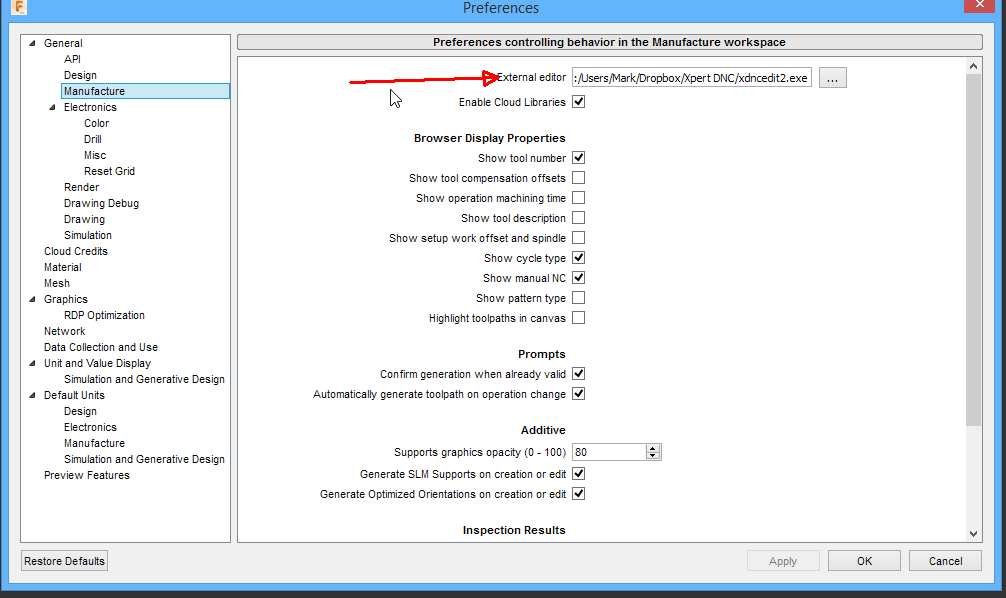Open Simulation preferences under General
Screen dimensions: 1006x598
[x=88, y=235]
